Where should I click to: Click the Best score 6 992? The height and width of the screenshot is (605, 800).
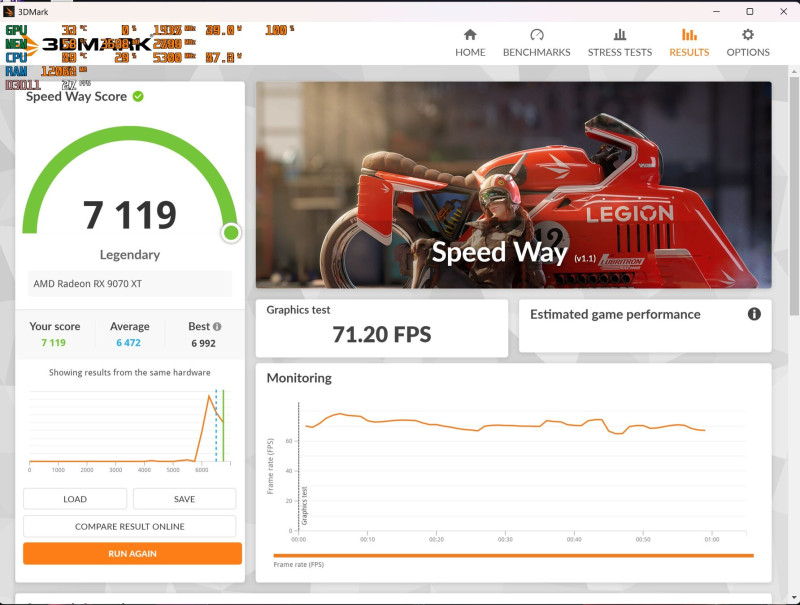[204, 343]
